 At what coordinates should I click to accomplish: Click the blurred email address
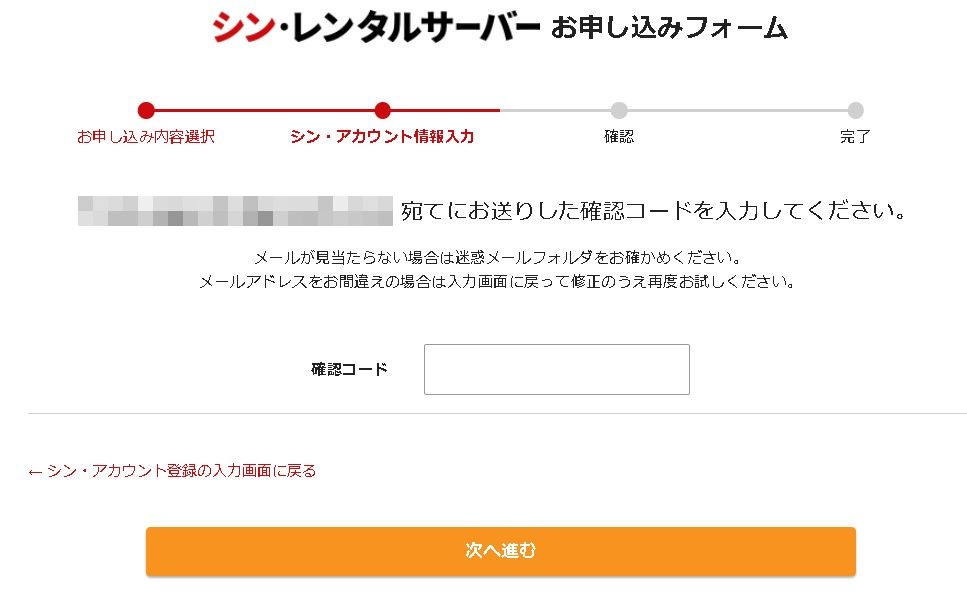[x=235, y=211]
